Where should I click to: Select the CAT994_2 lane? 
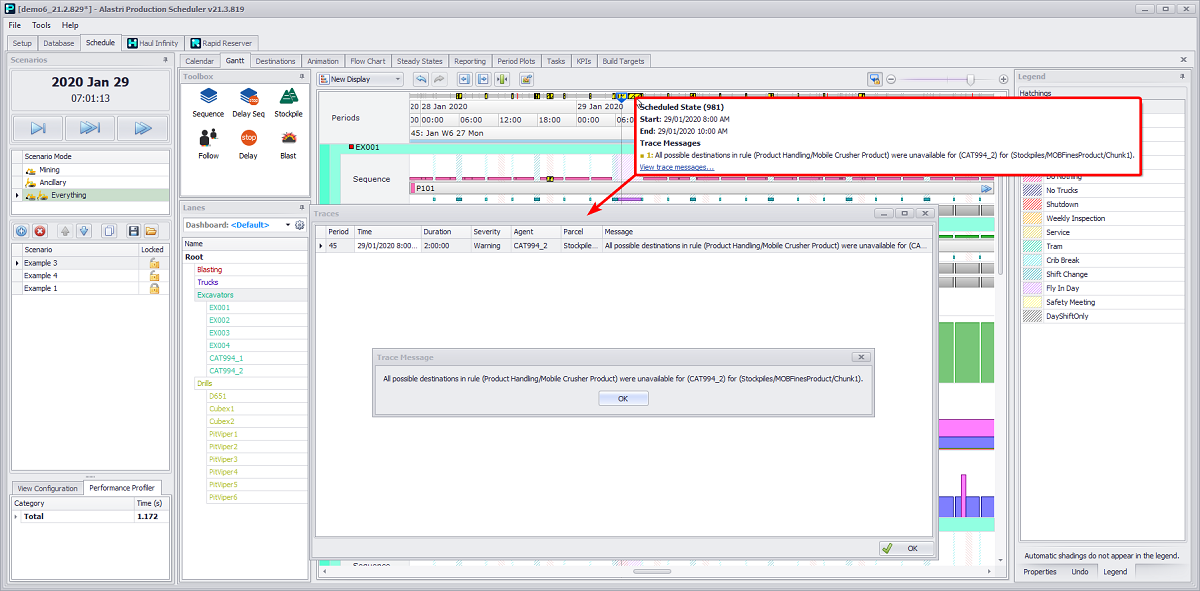[226, 370]
